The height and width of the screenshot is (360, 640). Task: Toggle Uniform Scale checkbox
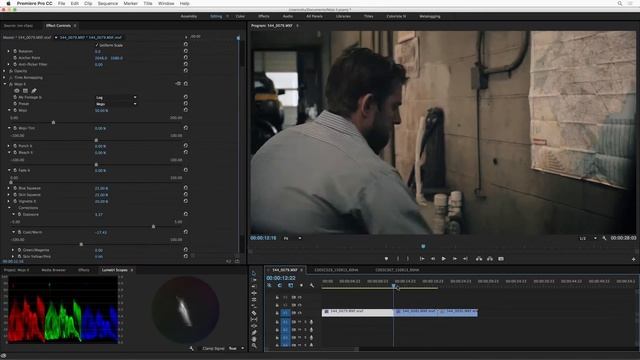coord(97,45)
